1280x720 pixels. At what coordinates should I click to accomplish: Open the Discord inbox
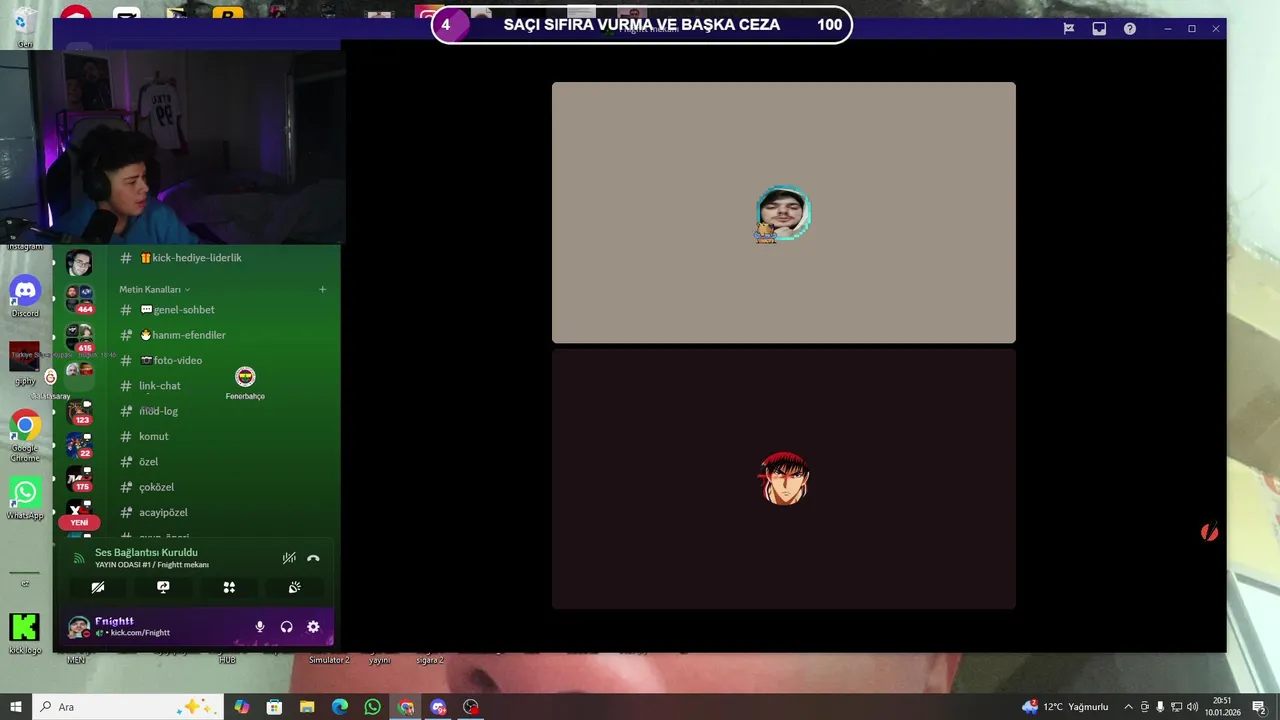(x=1099, y=29)
